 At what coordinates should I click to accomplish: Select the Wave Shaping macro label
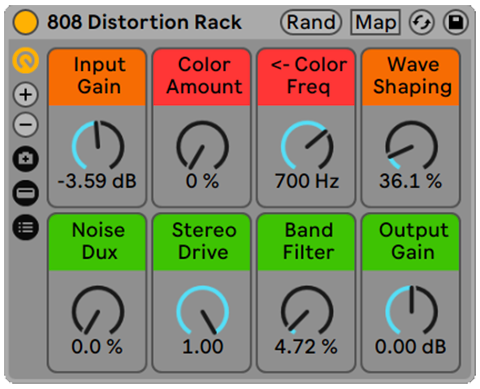pyautogui.click(x=411, y=77)
